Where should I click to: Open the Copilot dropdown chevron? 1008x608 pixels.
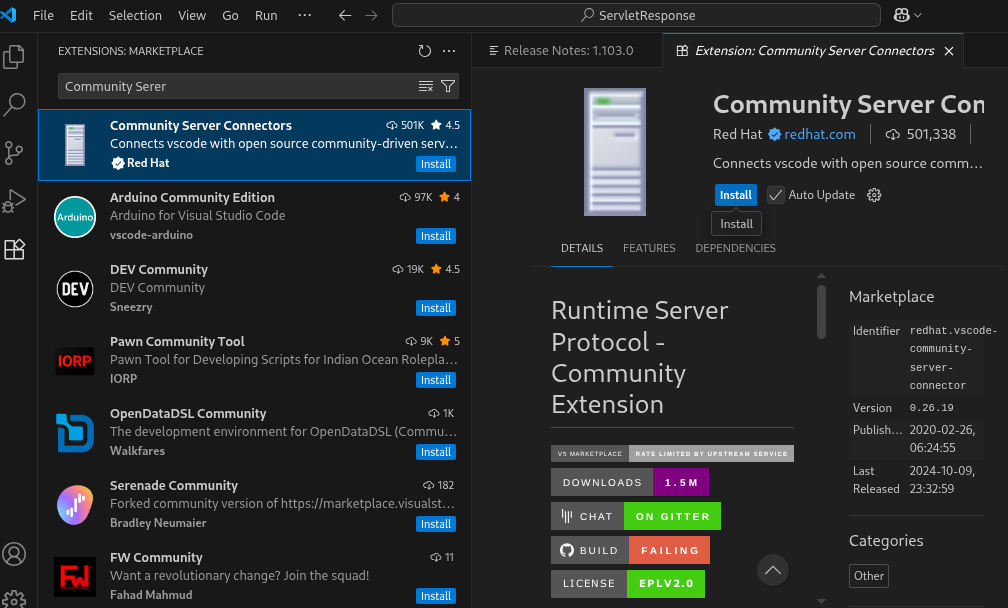(x=917, y=15)
